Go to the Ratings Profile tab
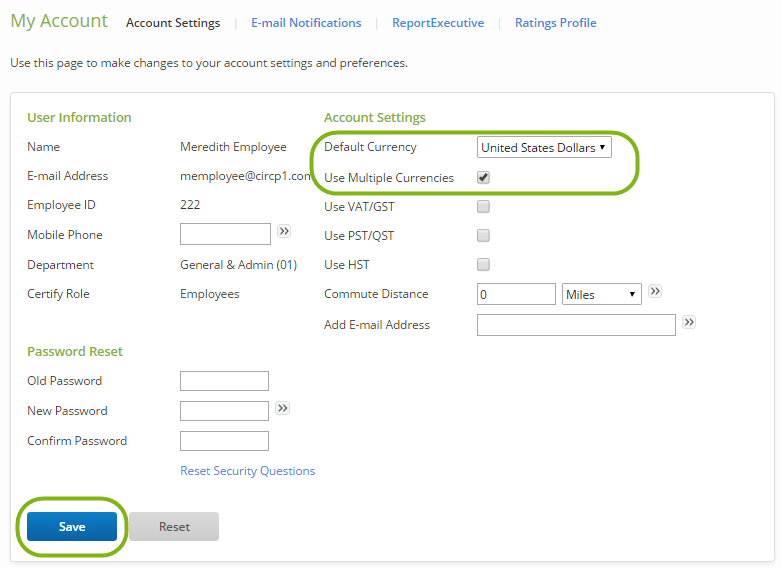781x569 pixels. pyautogui.click(x=555, y=23)
